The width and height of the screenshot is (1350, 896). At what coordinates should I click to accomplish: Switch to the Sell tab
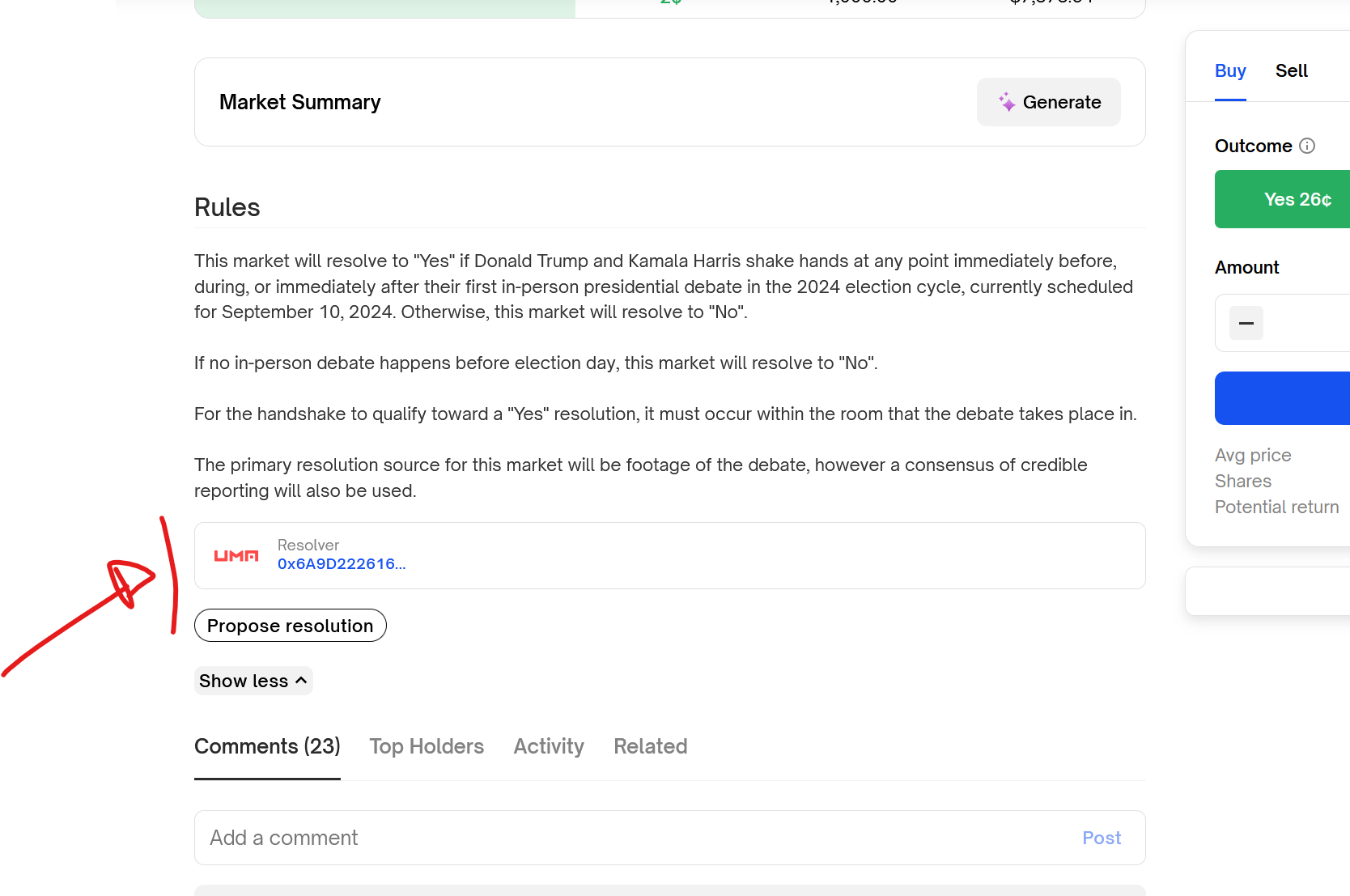tap(1291, 71)
